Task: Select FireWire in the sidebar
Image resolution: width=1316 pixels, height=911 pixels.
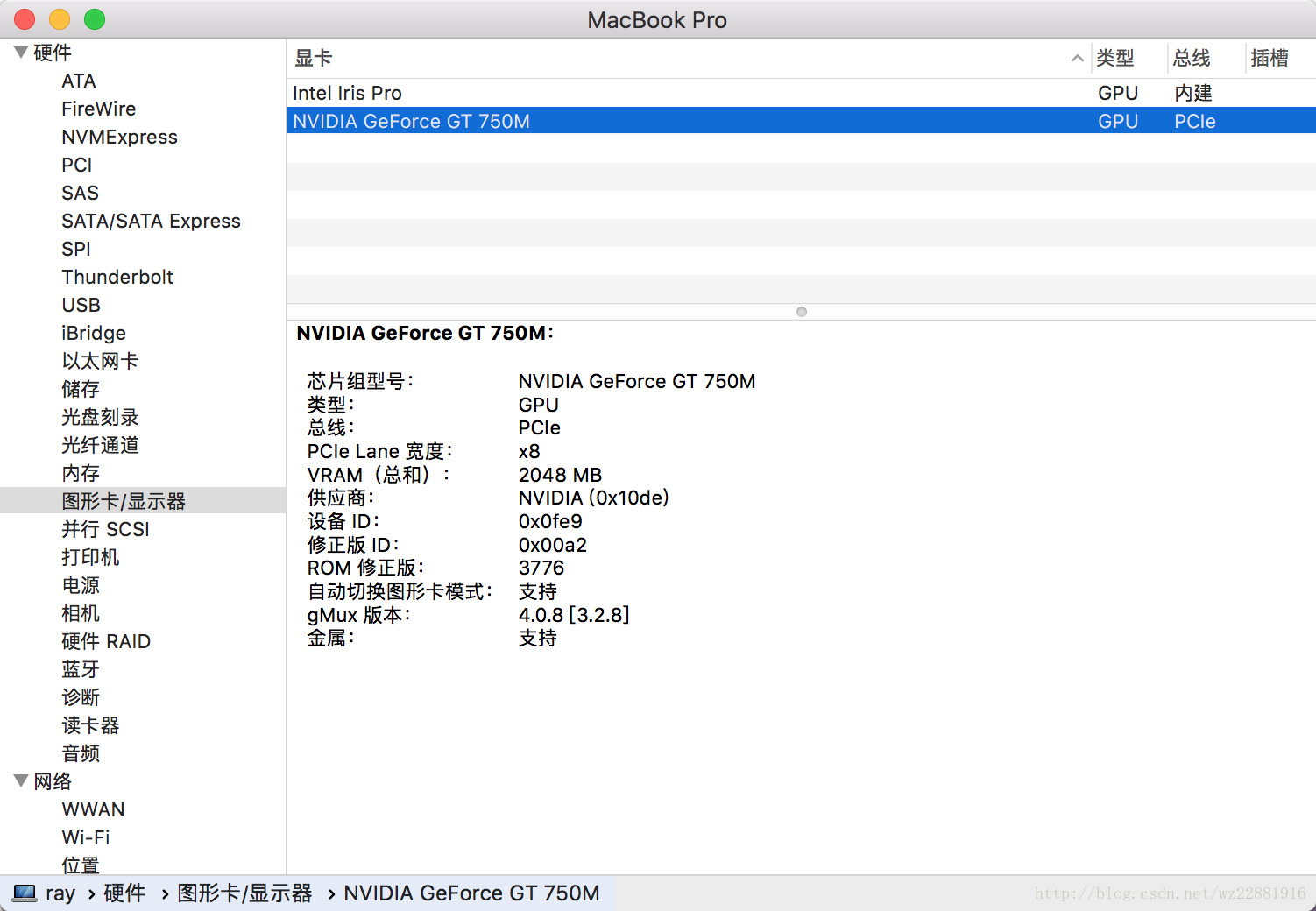Action: (x=99, y=109)
